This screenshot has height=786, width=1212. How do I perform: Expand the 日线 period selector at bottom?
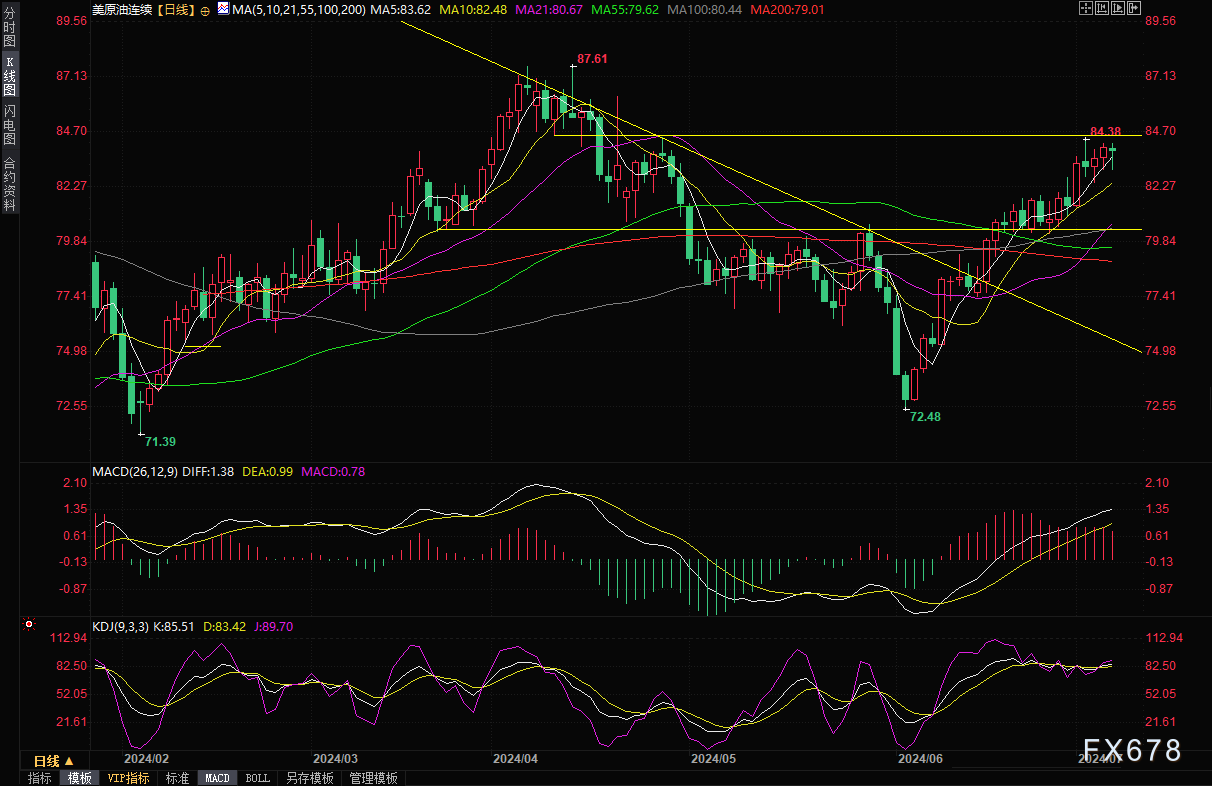tap(54, 760)
